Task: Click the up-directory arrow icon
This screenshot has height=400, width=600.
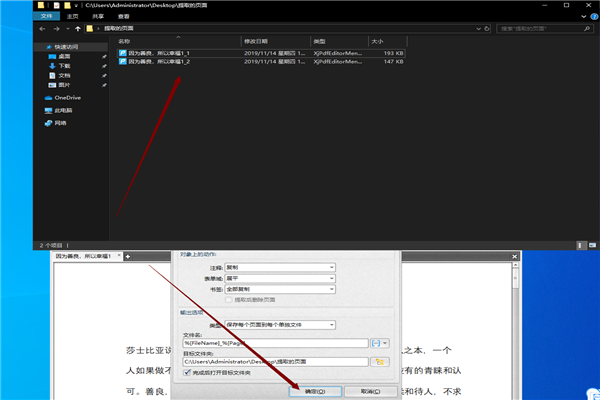Action: tap(78, 28)
